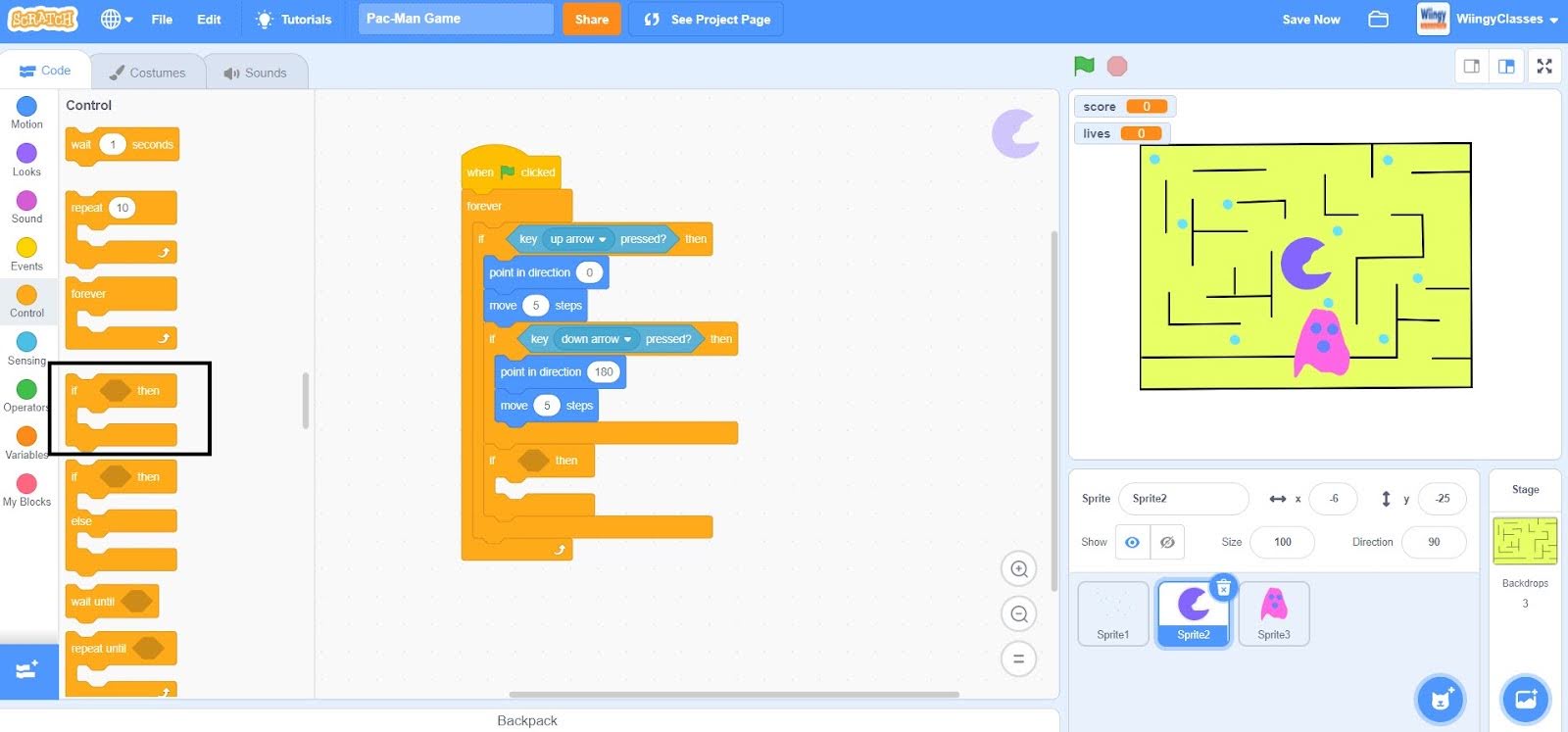Open the Edit menu
This screenshot has height=732, width=1568.
(209, 20)
